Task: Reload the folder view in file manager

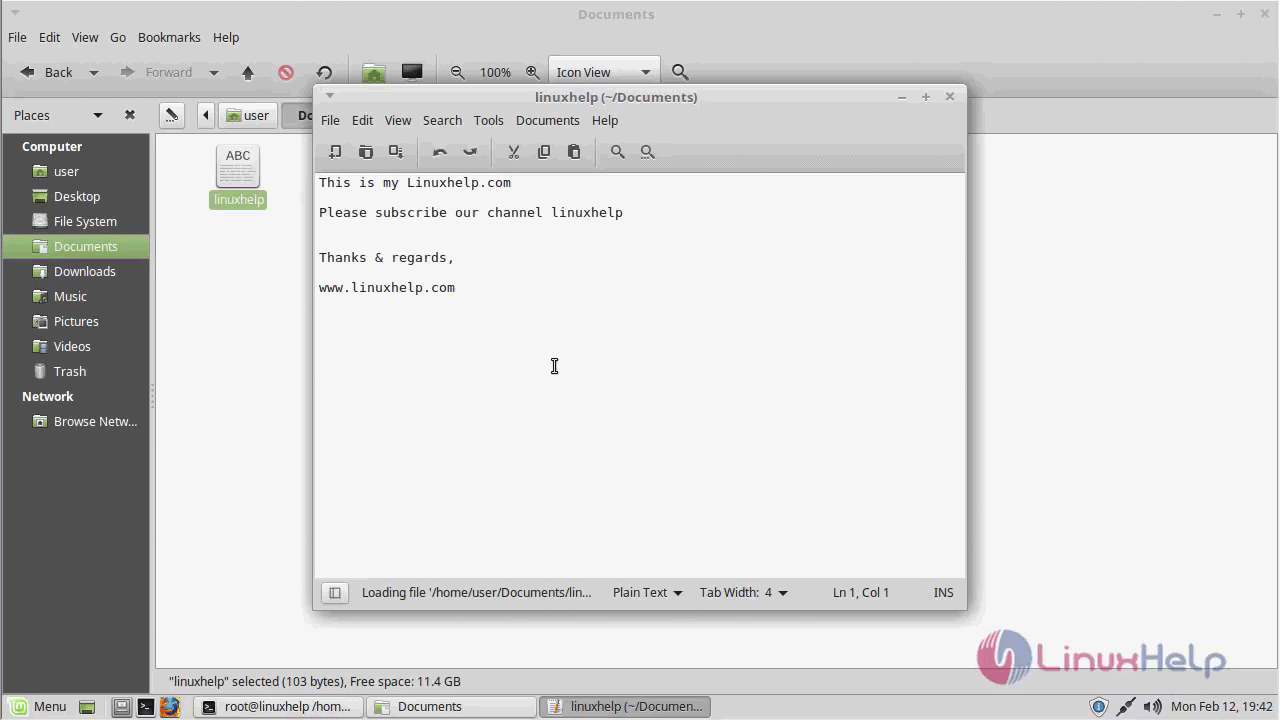Action: [x=324, y=72]
